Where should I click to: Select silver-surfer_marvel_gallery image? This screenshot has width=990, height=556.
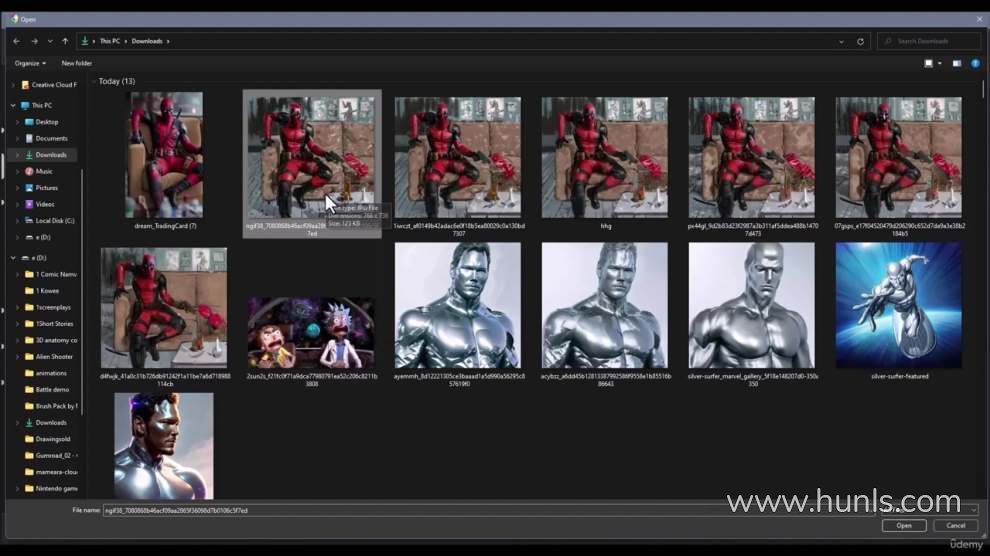pyautogui.click(x=751, y=305)
